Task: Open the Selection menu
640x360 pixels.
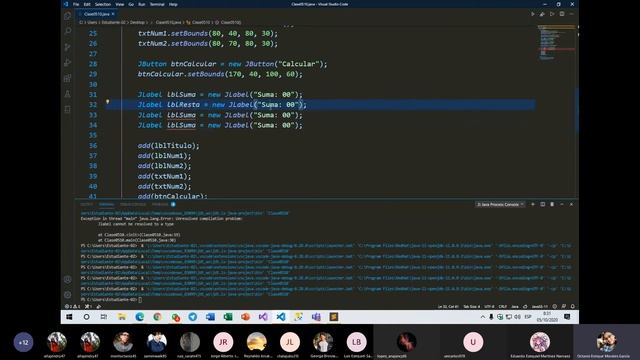Action: tap(103, 4)
